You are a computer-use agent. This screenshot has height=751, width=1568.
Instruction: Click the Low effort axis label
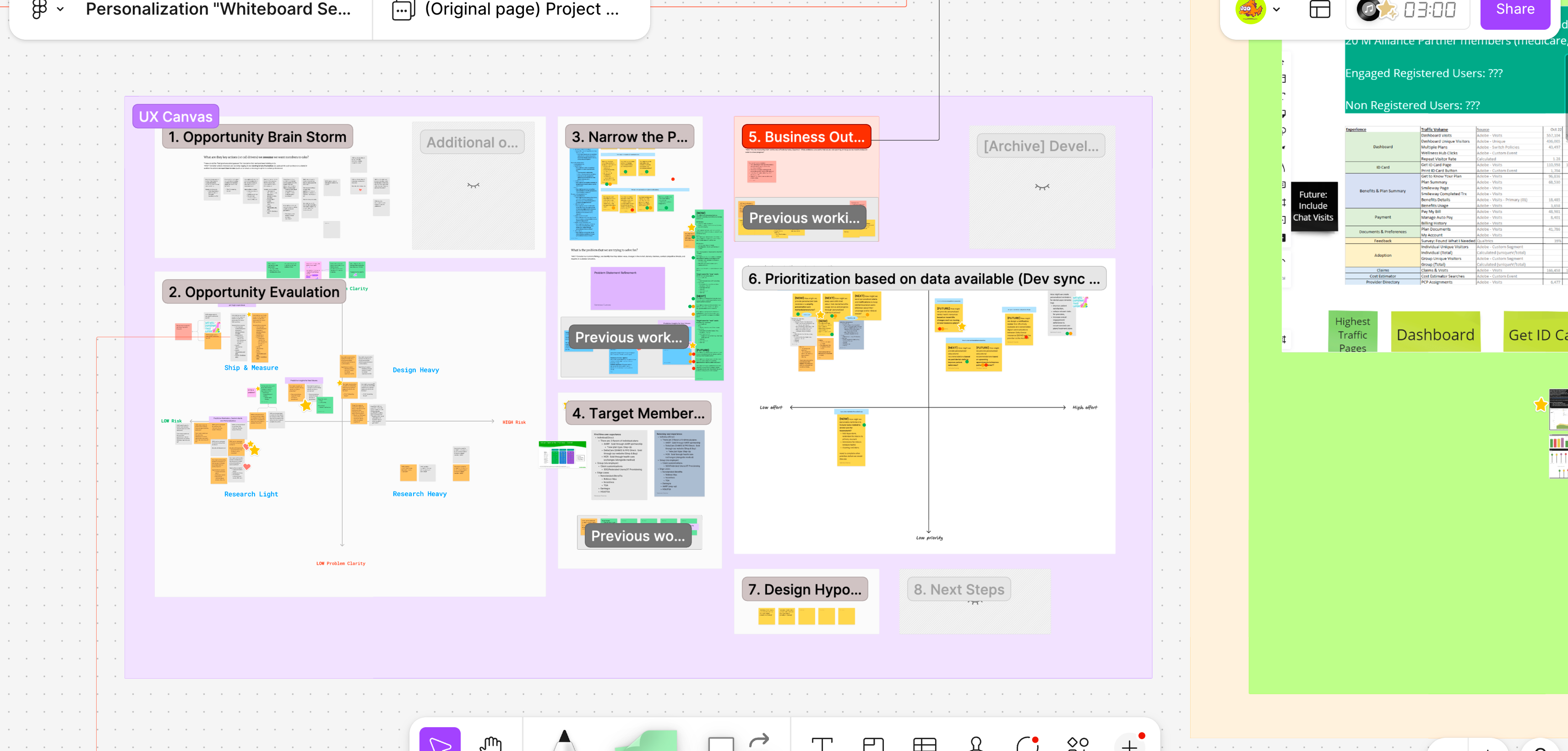(x=771, y=407)
